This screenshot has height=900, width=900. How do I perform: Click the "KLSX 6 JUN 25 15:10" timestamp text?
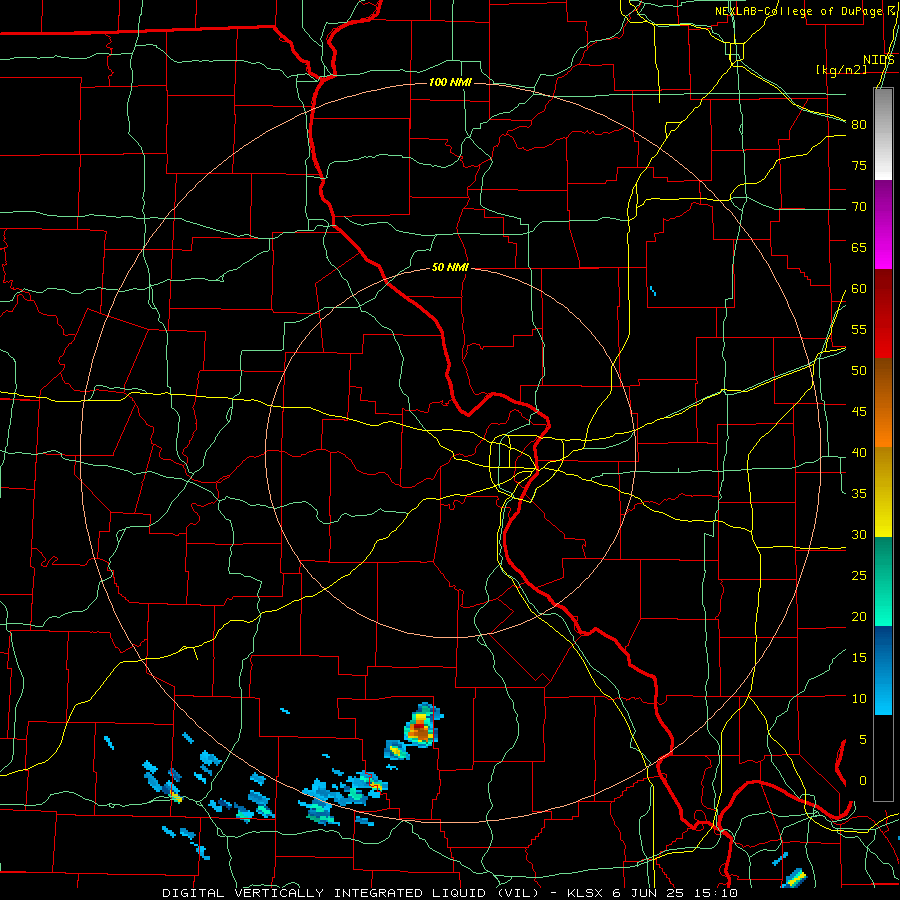(x=652, y=893)
